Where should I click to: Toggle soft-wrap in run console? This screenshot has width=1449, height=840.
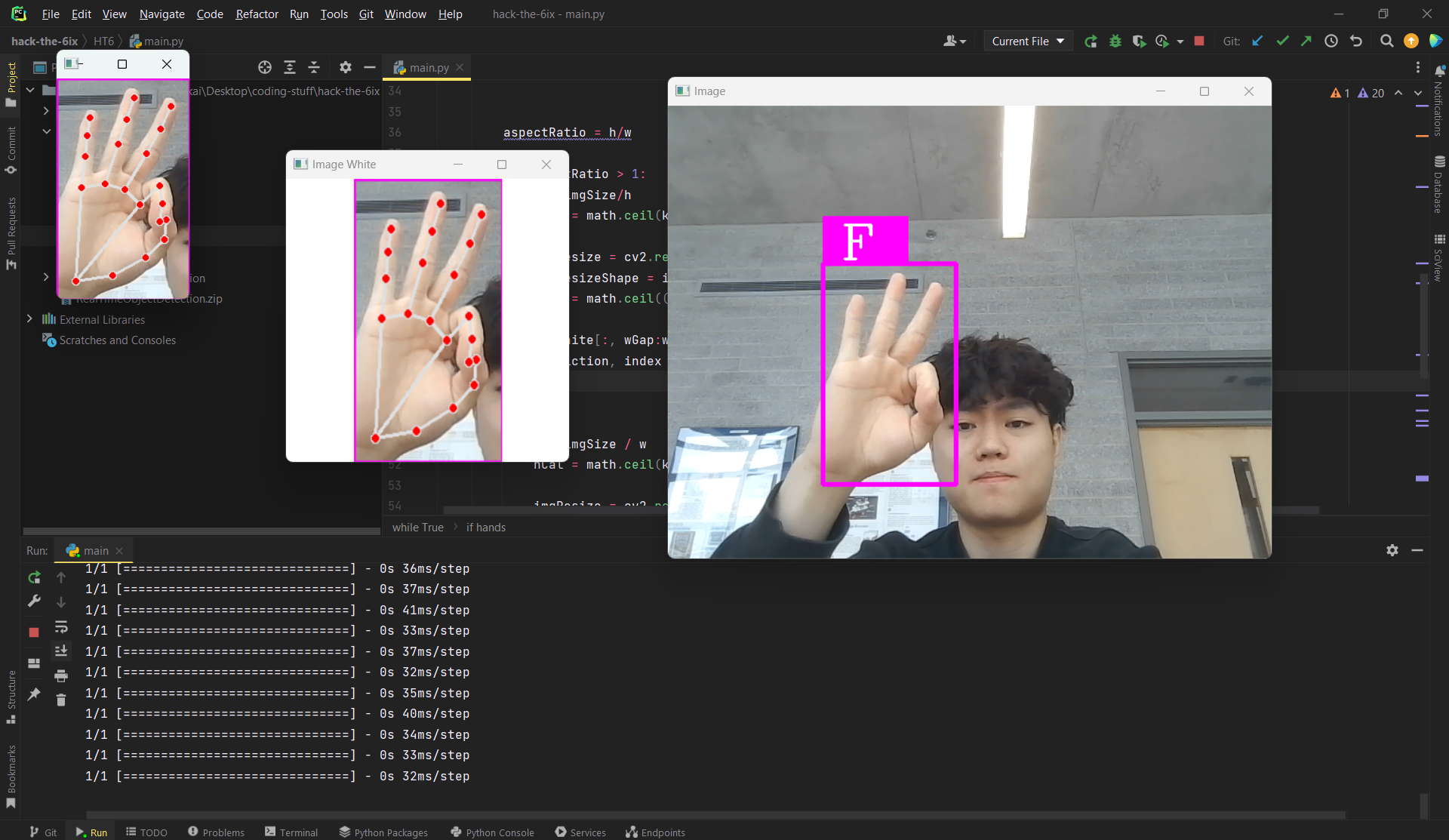[61, 626]
